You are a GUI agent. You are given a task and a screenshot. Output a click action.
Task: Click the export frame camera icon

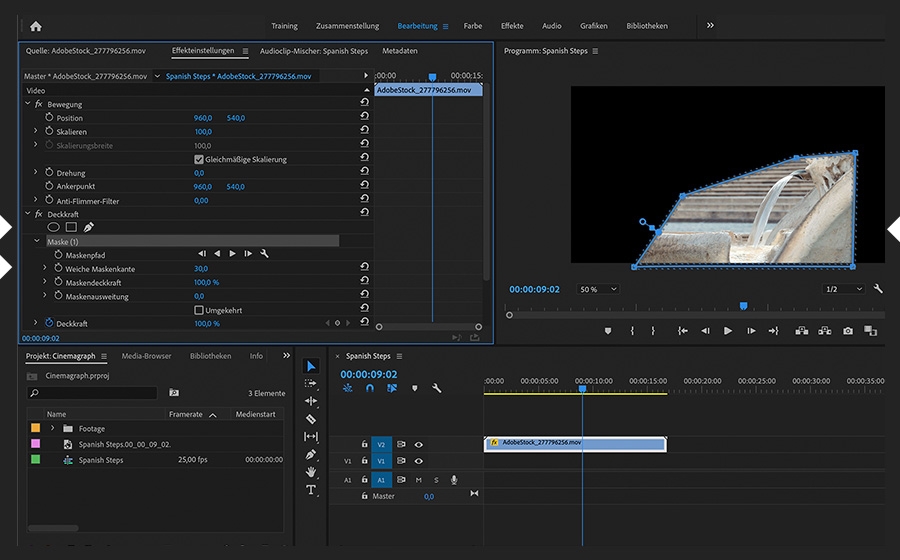[x=848, y=331]
